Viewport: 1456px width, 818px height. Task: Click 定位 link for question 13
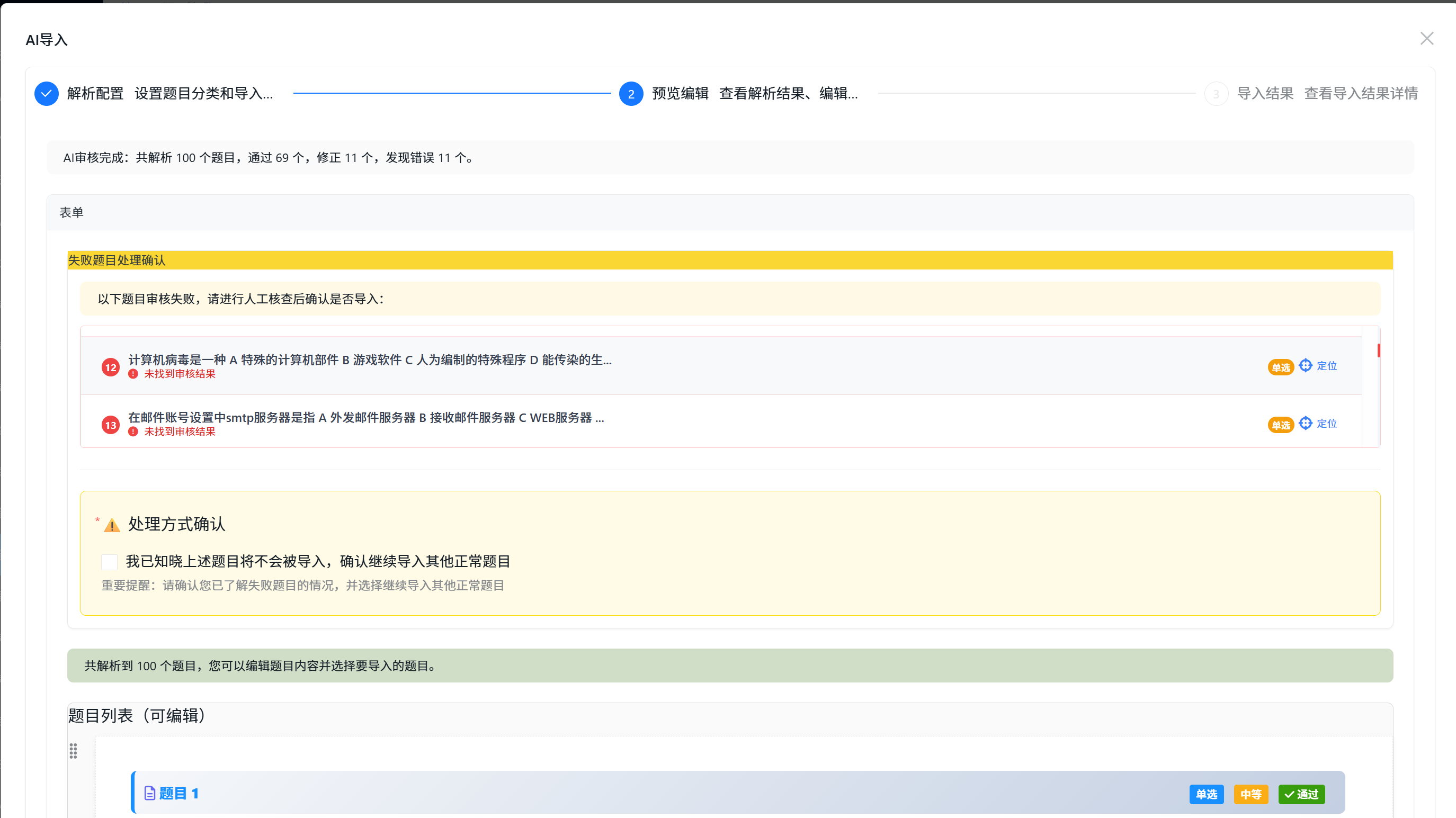coord(1327,424)
